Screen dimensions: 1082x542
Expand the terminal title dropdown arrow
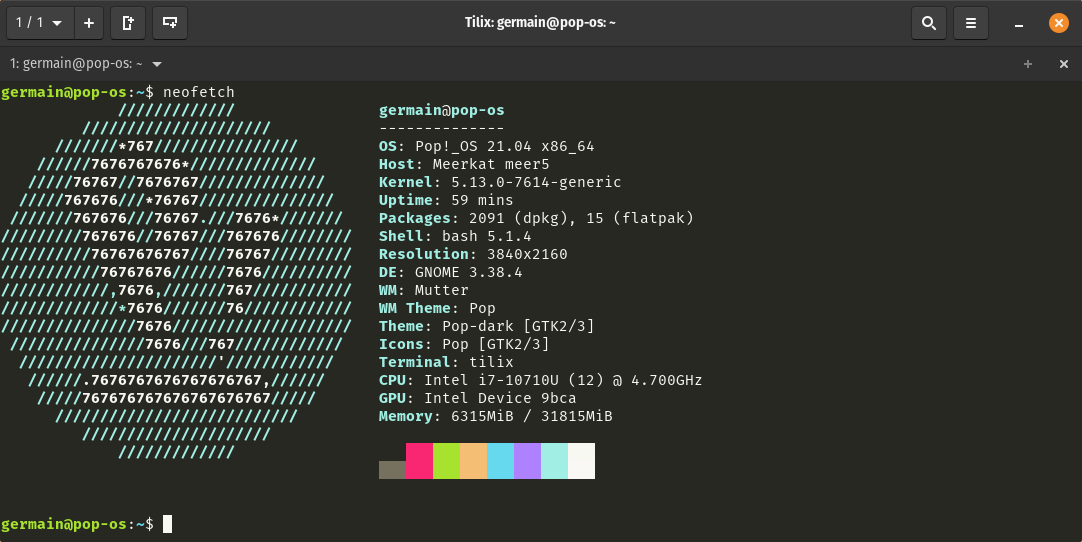coord(157,64)
